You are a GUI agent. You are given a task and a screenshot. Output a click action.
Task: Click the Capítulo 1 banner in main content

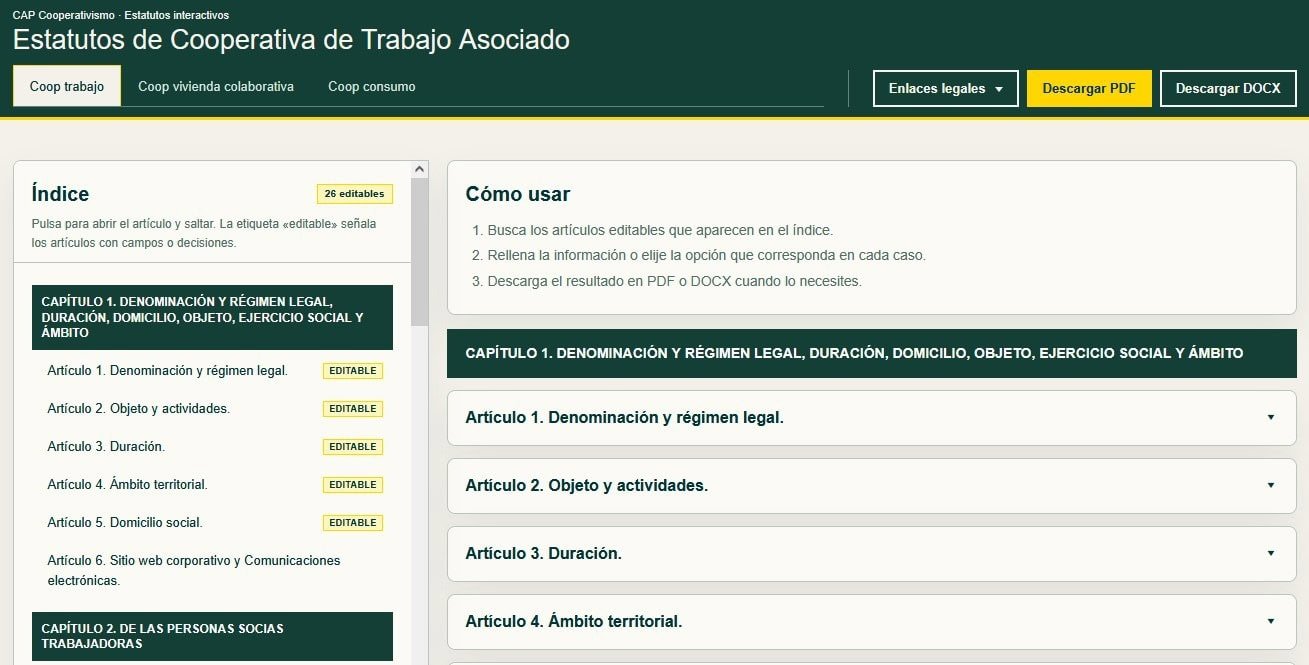point(871,353)
